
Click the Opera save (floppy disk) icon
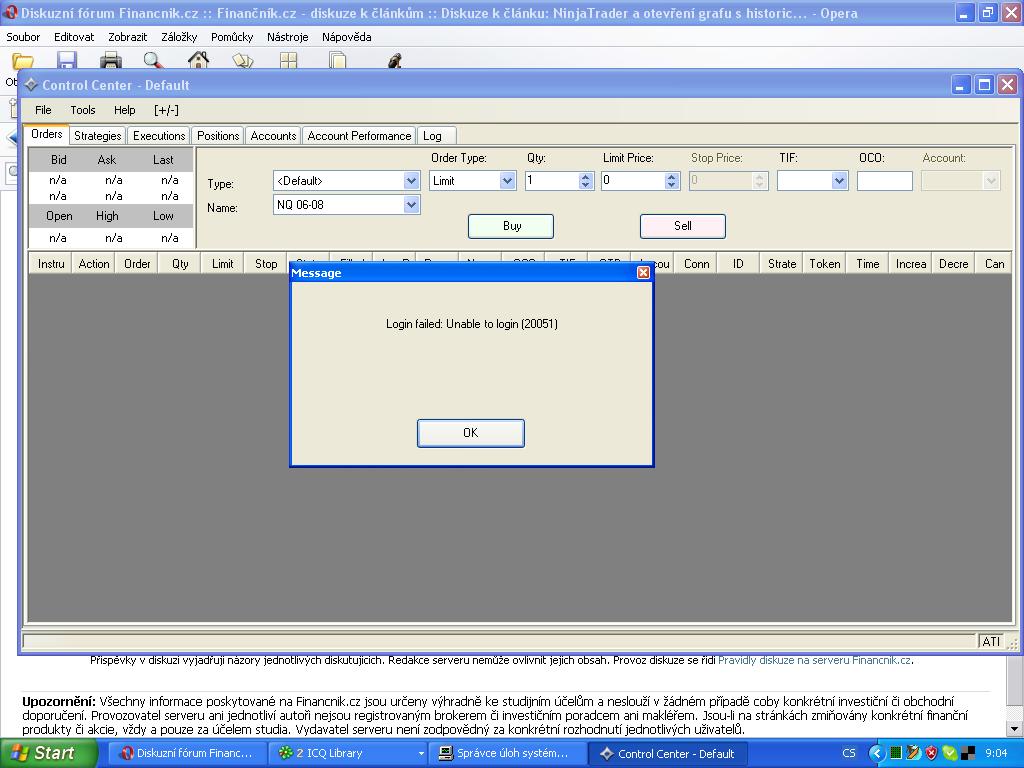(x=67, y=62)
